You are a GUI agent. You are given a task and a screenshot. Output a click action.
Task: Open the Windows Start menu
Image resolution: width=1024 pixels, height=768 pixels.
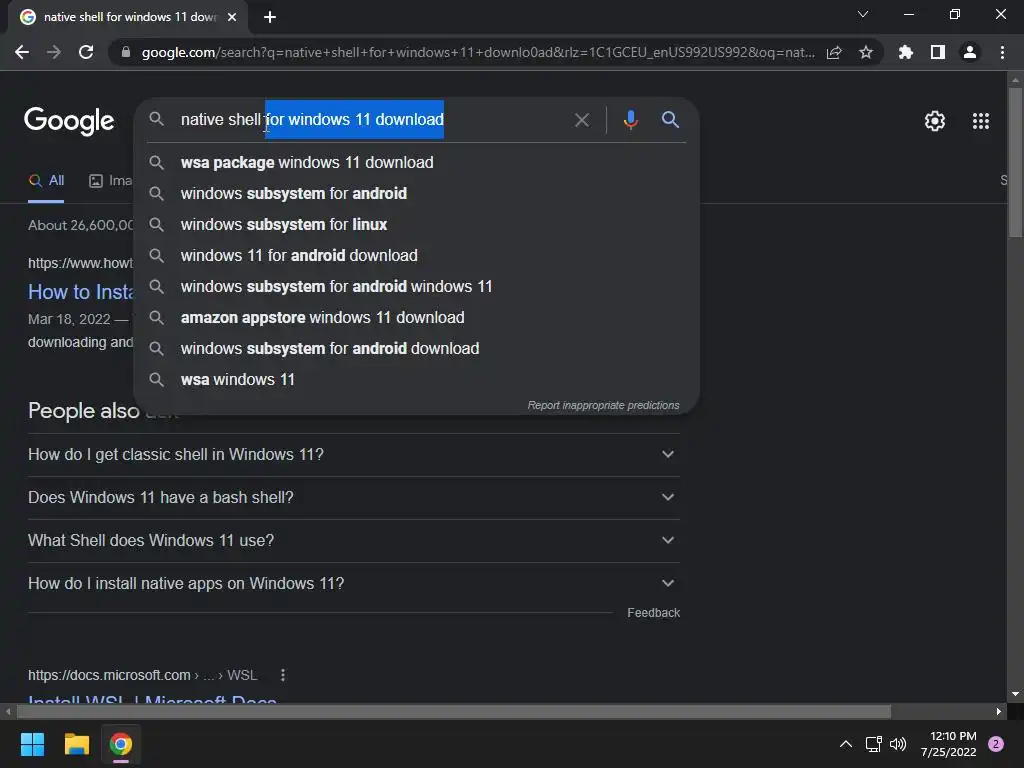coord(32,744)
